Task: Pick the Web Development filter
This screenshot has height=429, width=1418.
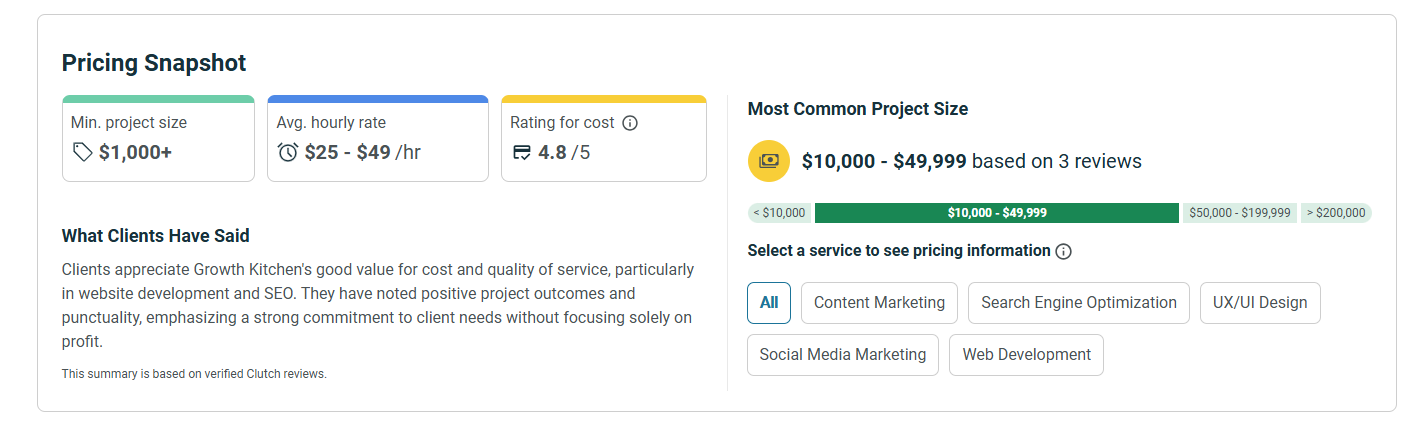Action: click(x=1026, y=355)
